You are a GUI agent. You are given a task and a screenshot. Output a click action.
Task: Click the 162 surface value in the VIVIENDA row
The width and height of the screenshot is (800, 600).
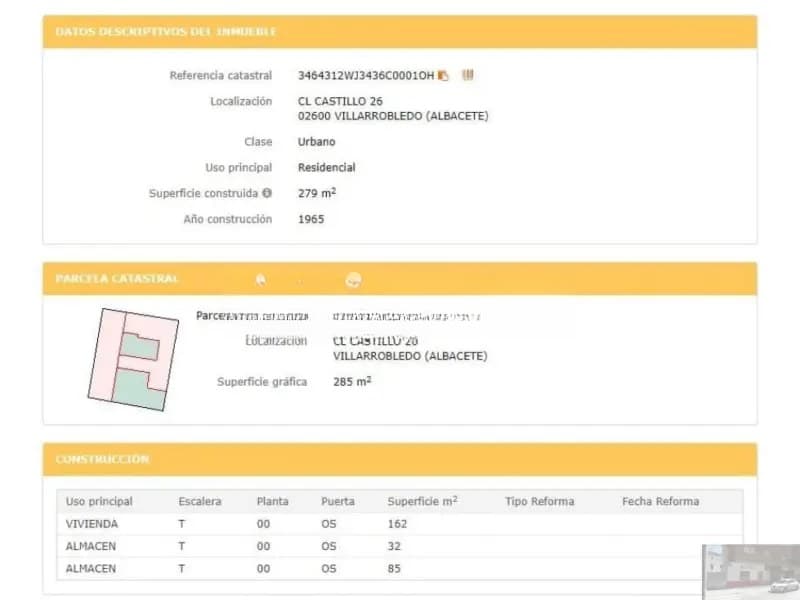pyautogui.click(x=397, y=524)
